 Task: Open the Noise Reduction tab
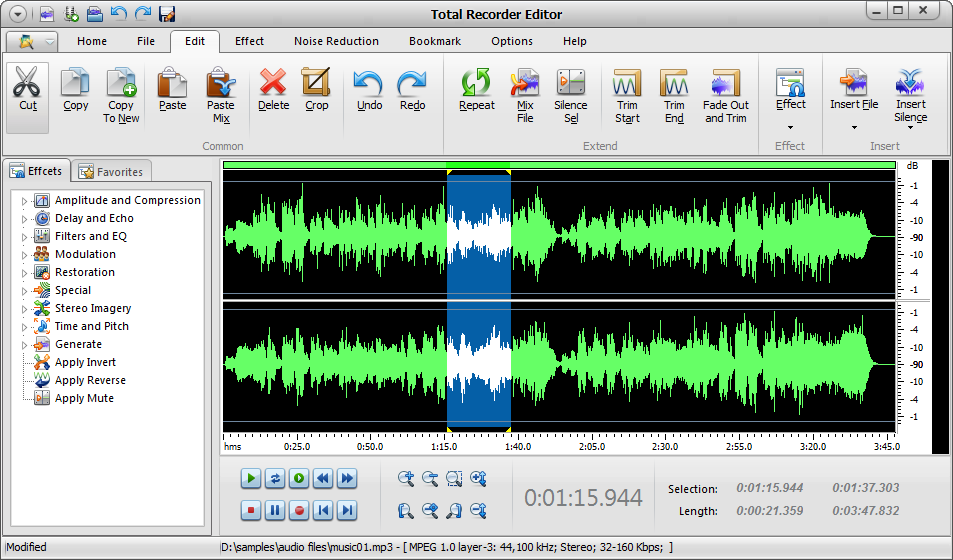coord(336,41)
